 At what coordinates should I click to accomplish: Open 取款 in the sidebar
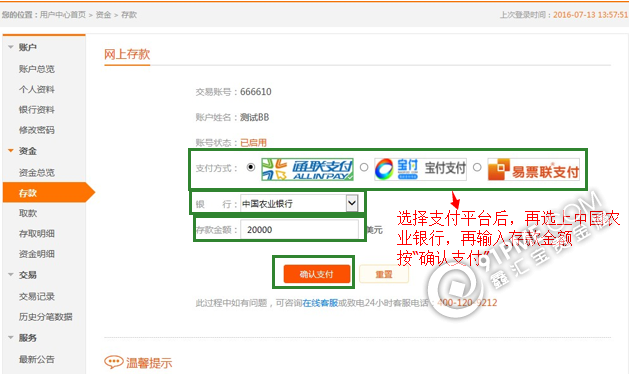click(x=28, y=213)
